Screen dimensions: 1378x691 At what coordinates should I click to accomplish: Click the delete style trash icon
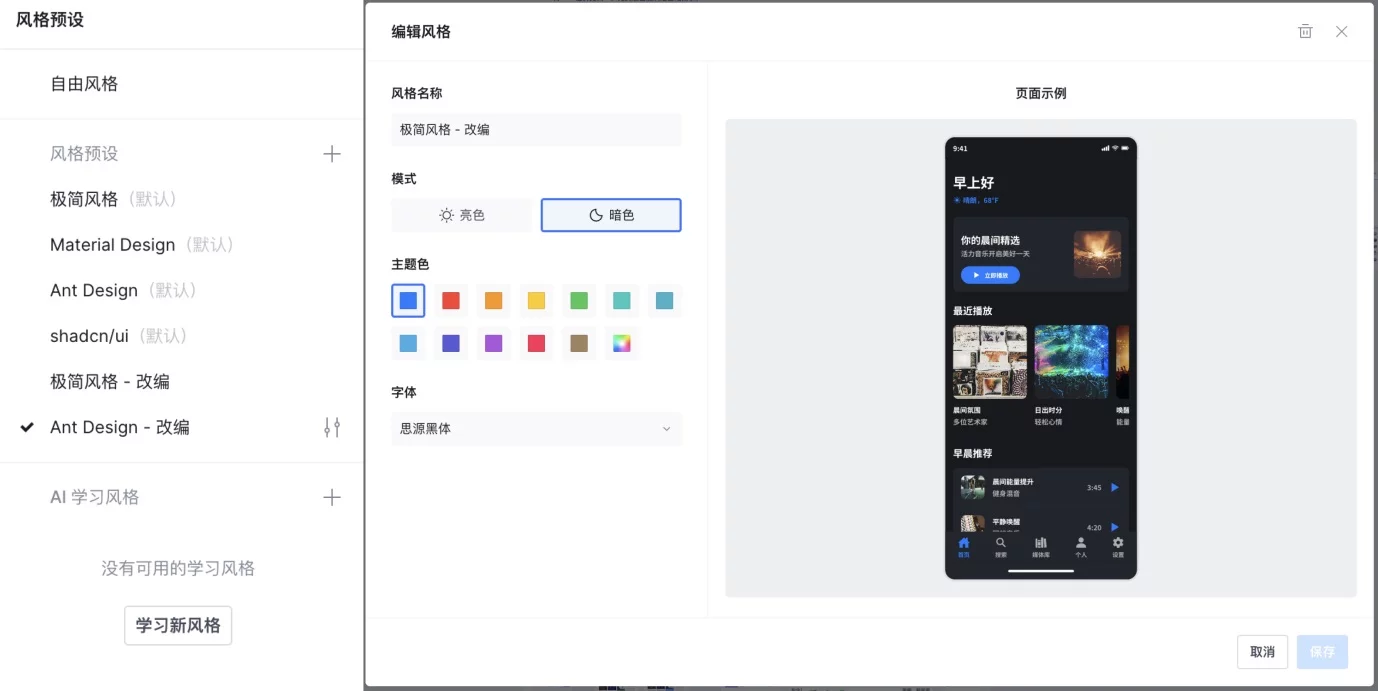coord(1305,31)
